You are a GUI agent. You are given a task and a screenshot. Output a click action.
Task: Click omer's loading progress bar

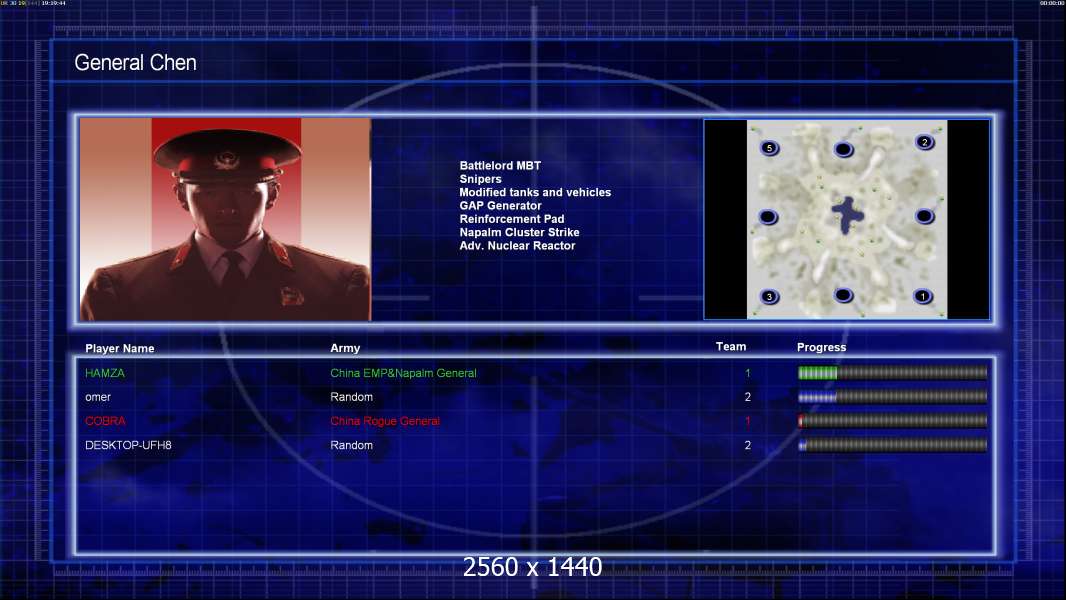click(893, 397)
